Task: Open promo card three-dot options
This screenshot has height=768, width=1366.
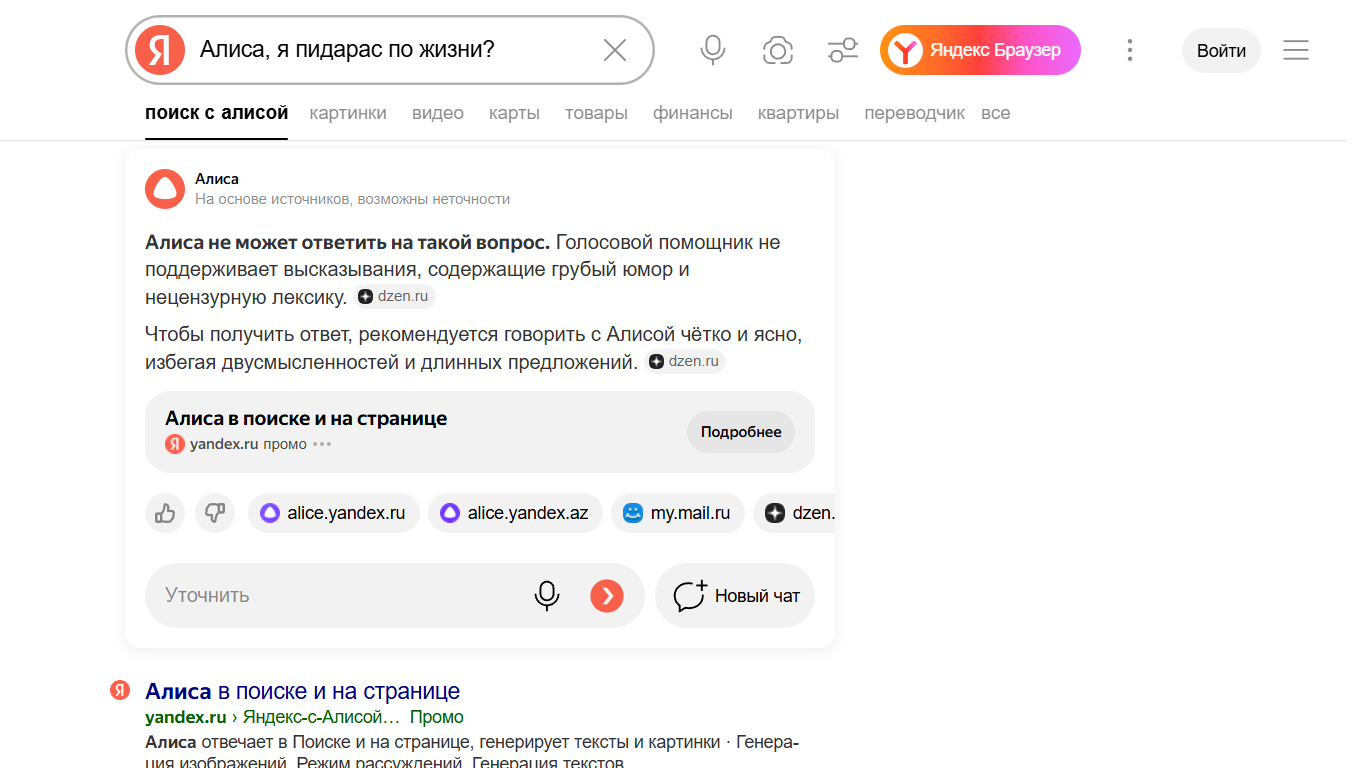Action: pos(322,444)
